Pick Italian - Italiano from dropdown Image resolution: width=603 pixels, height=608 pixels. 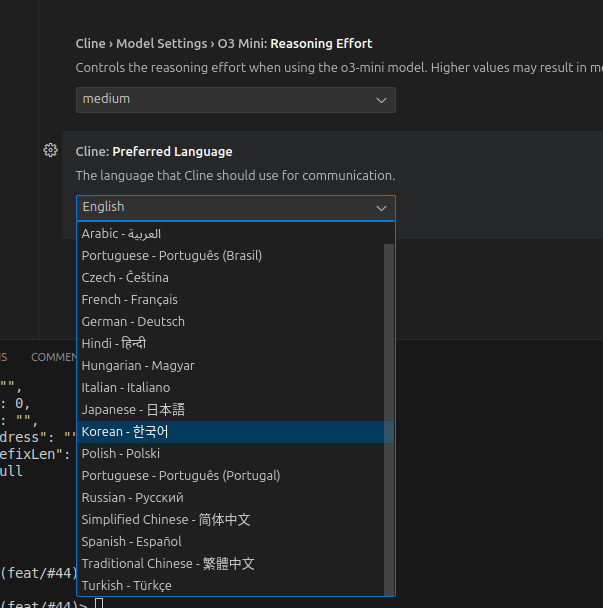[126, 388]
